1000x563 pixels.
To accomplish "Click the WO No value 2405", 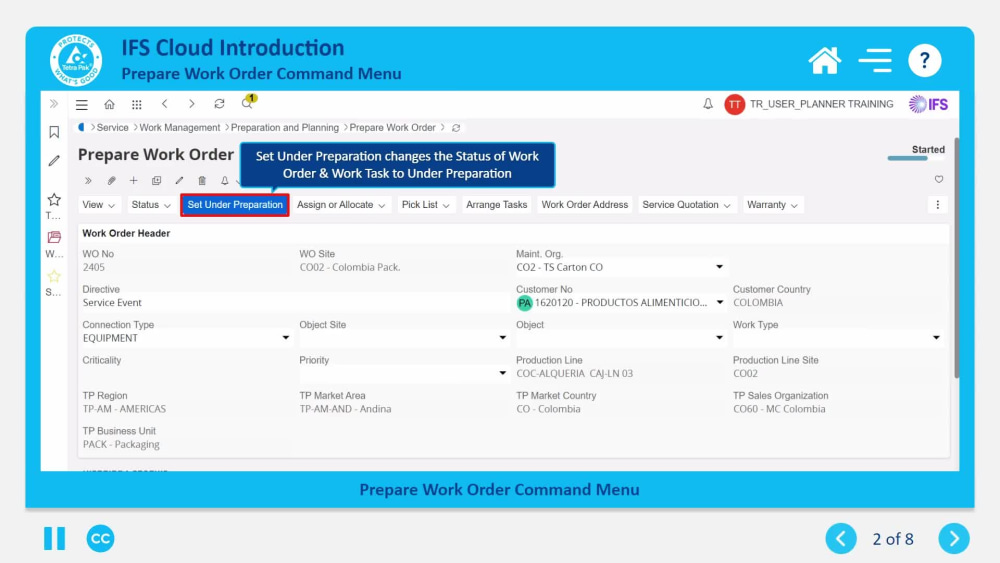I will [94, 267].
